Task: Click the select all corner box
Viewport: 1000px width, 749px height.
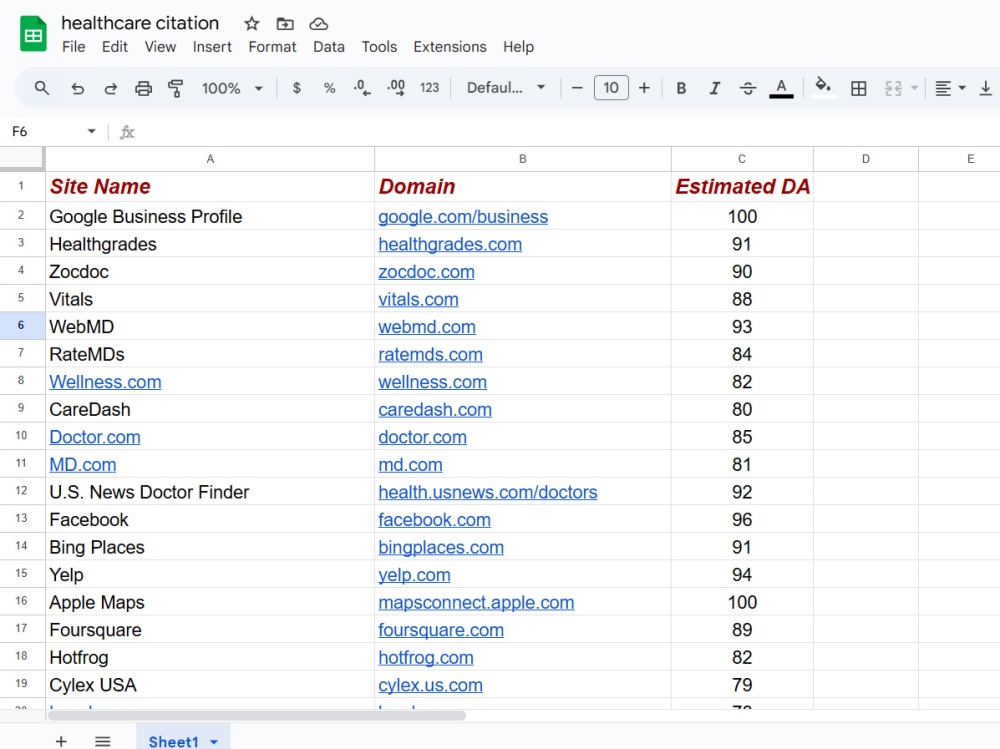Action: [x=22, y=159]
